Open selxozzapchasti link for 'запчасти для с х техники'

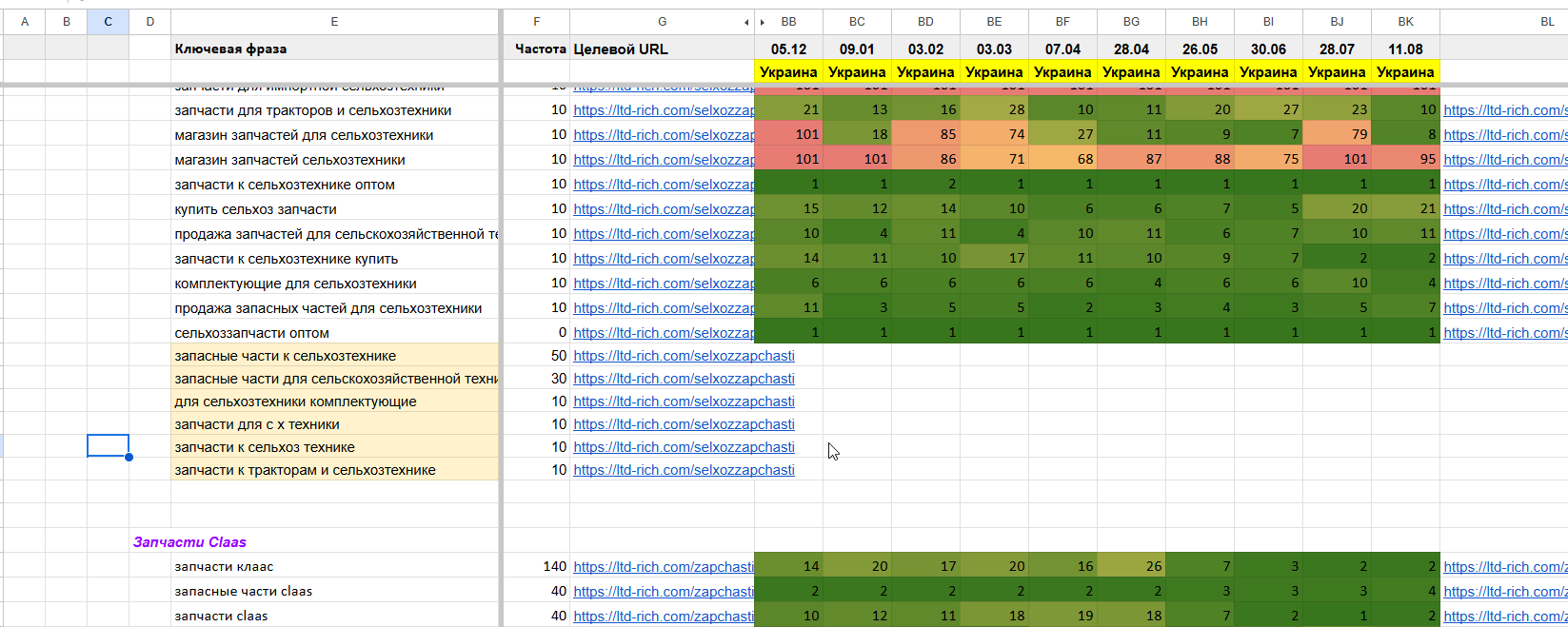(684, 424)
